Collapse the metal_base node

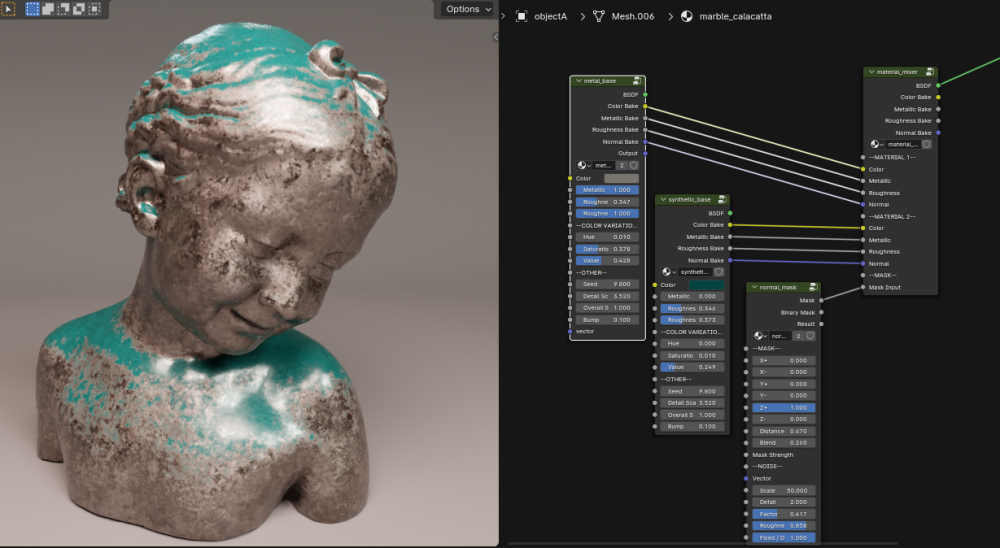[577, 81]
